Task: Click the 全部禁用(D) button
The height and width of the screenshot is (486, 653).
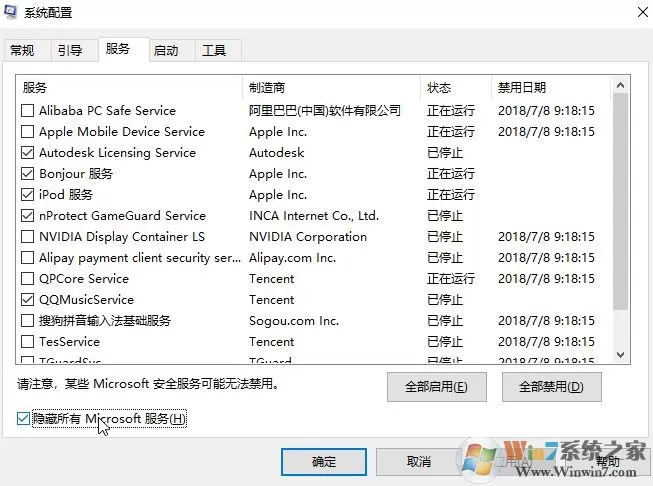Action: coord(551,387)
